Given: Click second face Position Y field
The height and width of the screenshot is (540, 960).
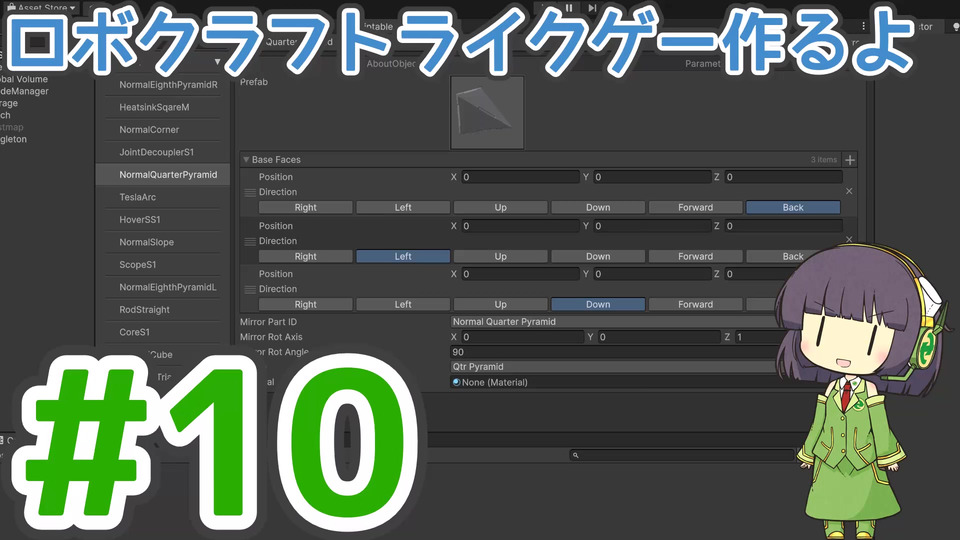Looking at the screenshot, I should coord(652,226).
